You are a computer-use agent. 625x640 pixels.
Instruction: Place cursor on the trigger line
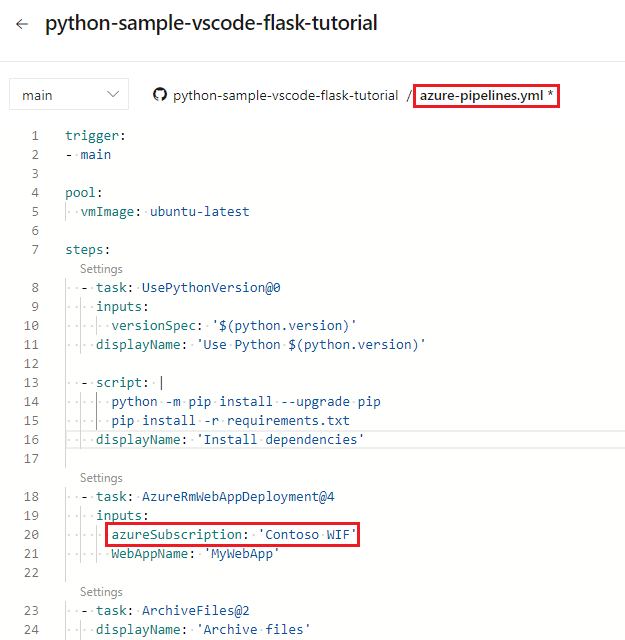[x=96, y=136]
